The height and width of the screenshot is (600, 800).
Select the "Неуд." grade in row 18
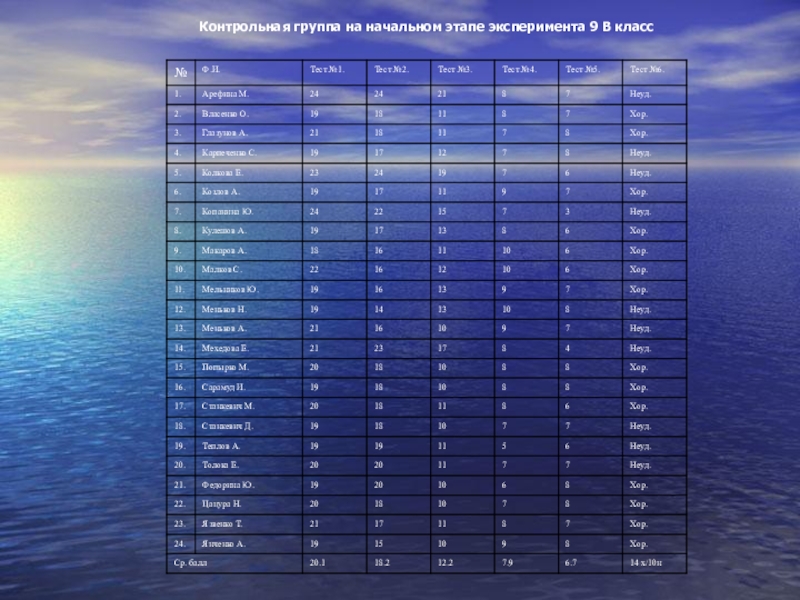(x=640, y=426)
